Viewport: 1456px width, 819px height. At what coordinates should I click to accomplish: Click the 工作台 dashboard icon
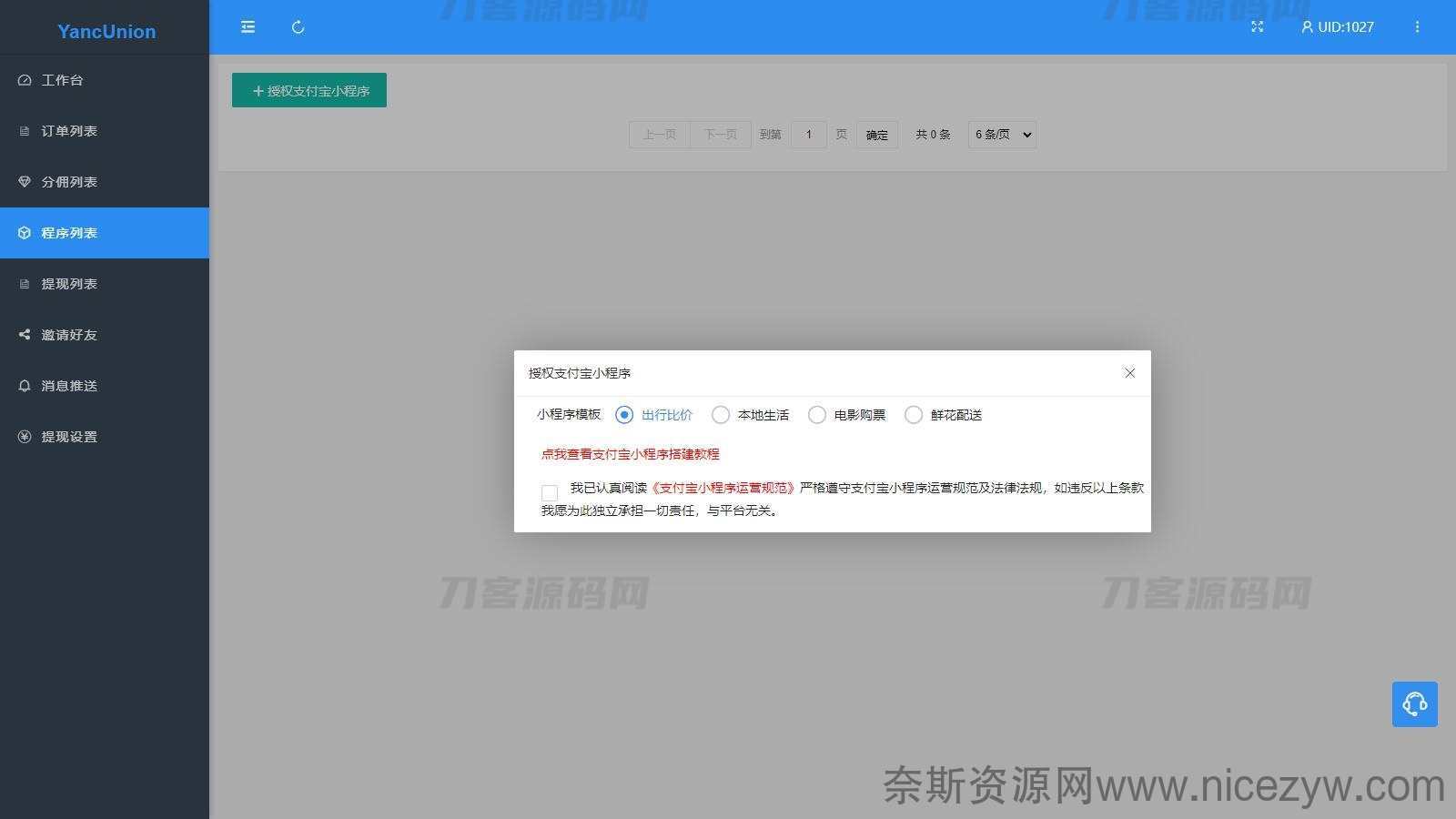point(25,80)
